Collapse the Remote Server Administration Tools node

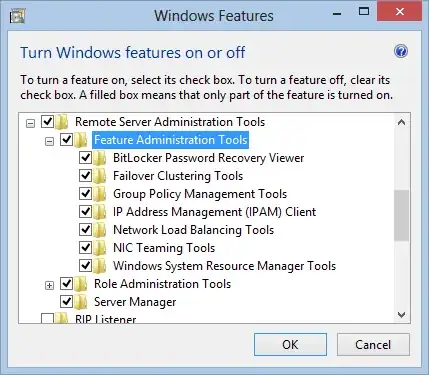pyautogui.click(x=30, y=123)
